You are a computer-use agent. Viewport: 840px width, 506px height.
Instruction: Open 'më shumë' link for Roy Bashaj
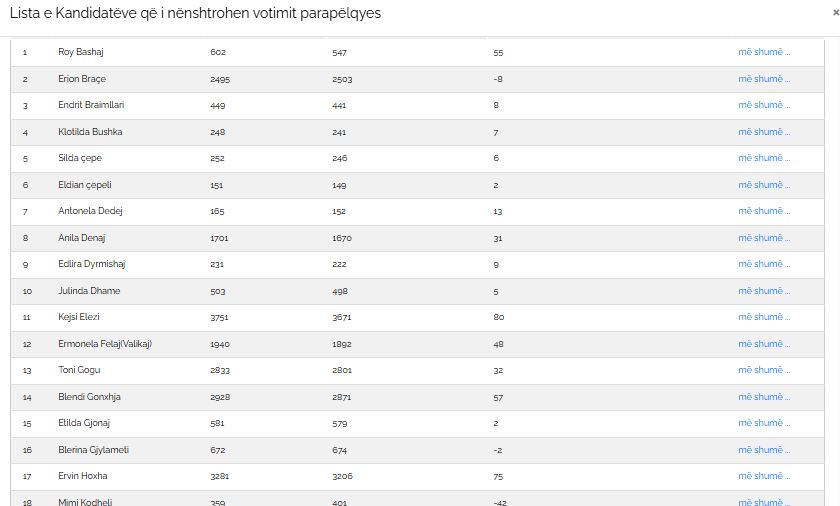pyautogui.click(x=764, y=52)
